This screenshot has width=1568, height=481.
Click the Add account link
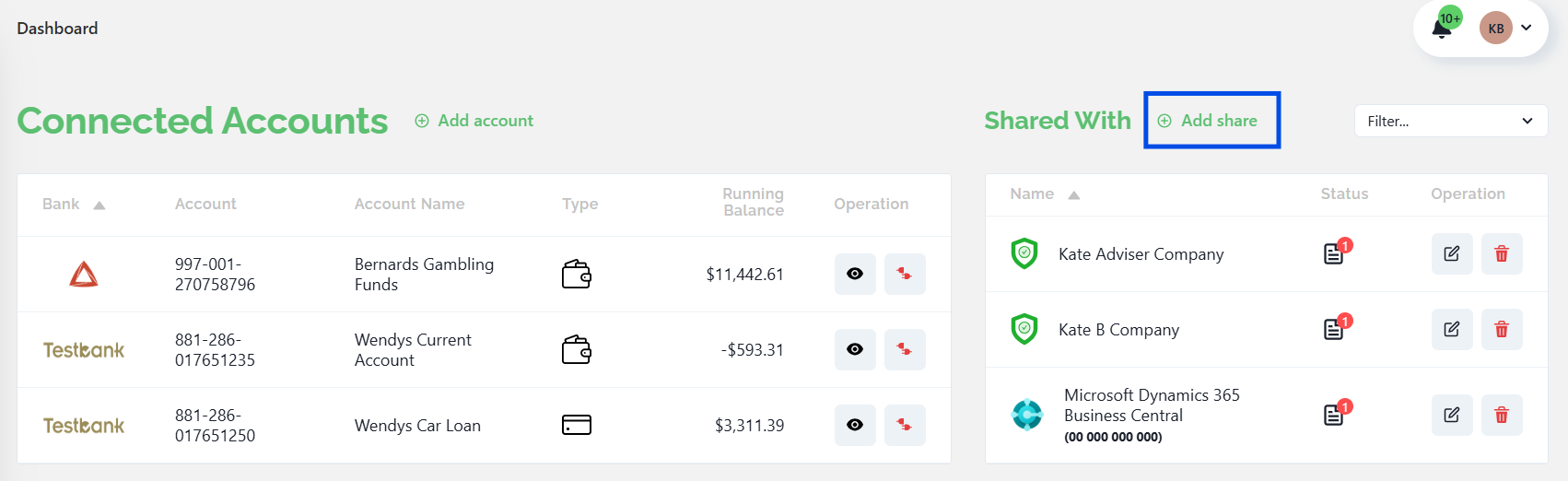point(474,121)
